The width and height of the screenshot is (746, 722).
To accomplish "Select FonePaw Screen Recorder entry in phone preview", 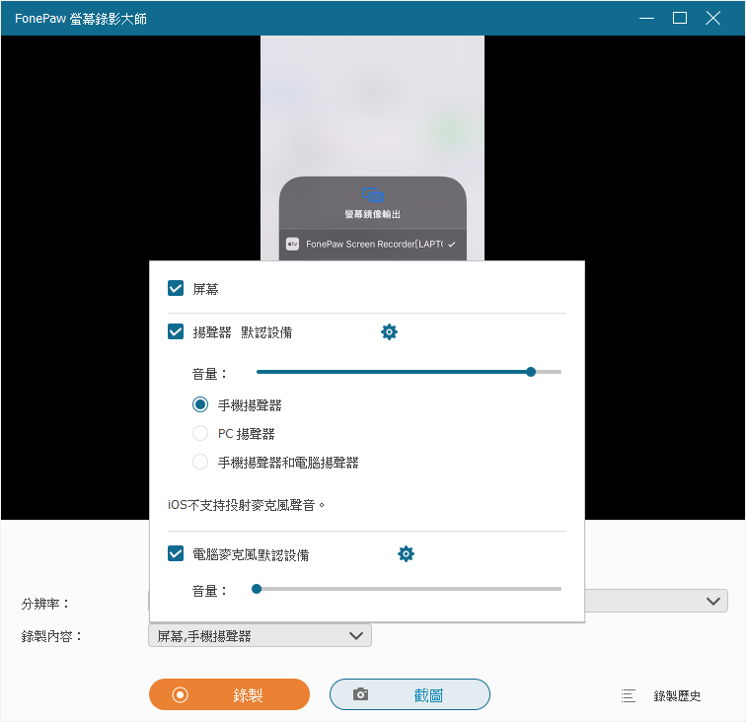I will [x=372, y=244].
